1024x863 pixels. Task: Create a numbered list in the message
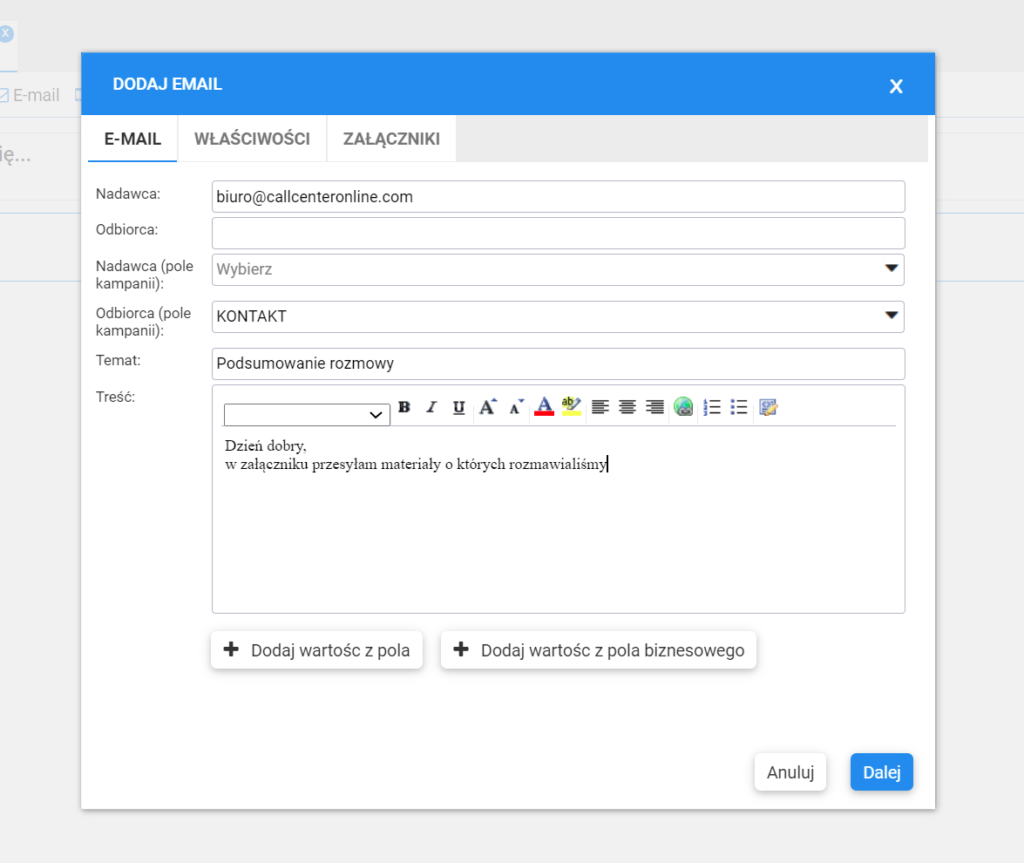[712, 407]
